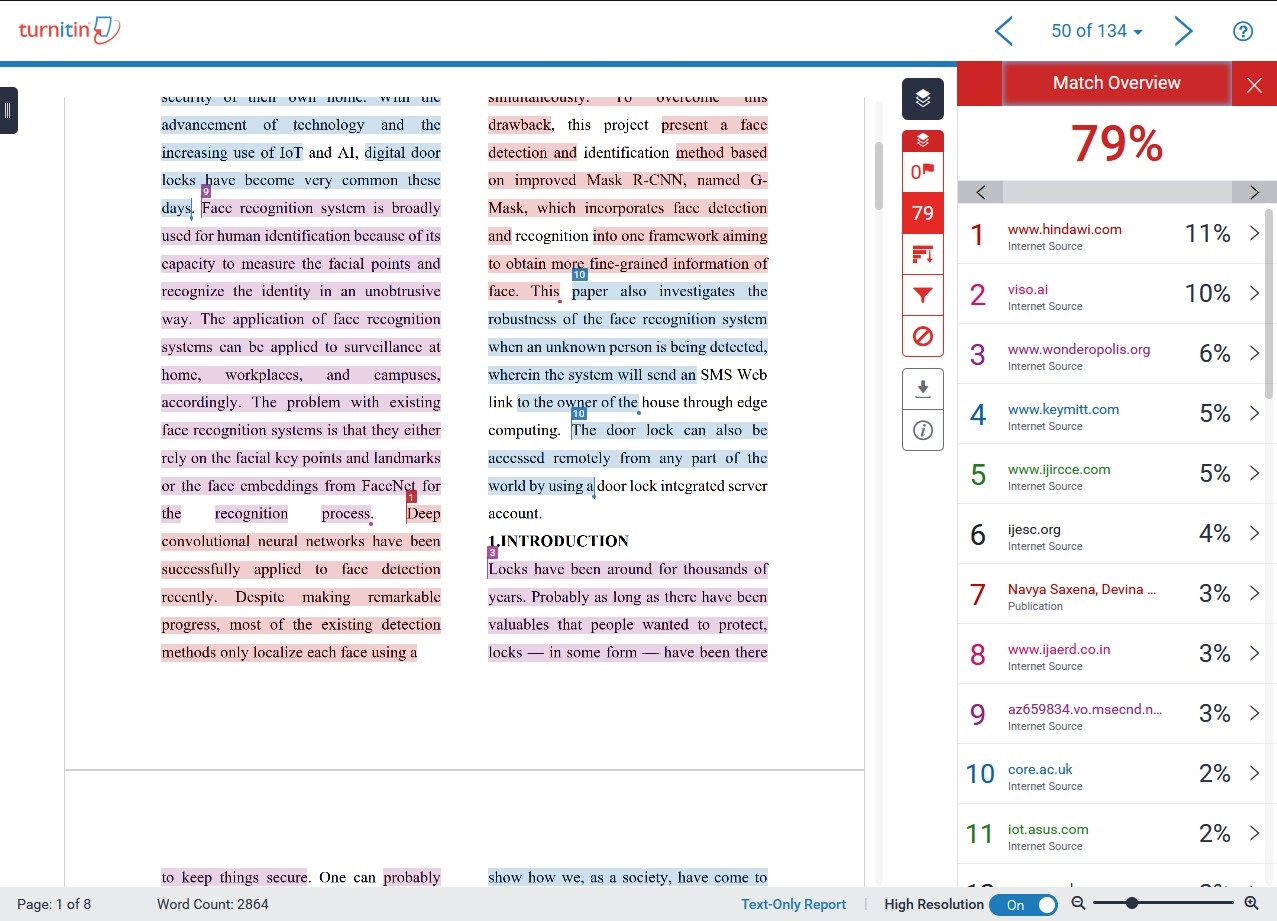The width and height of the screenshot is (1277, 921).
Task: Open the submission info icon
Action: click(x=922, y=430)
